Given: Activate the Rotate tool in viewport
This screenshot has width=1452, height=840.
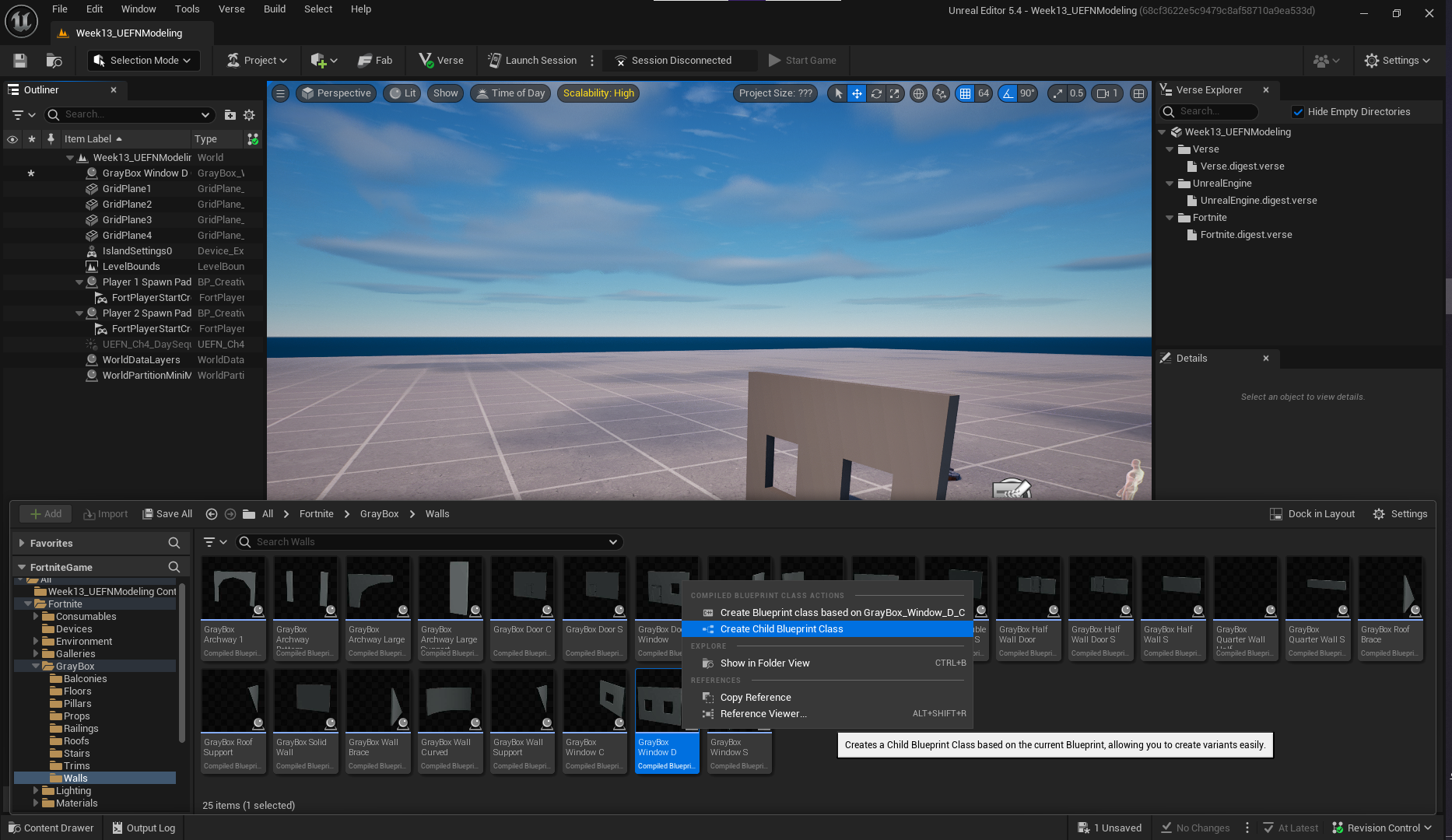Looking at the screenshot, I should [x=876, y=93].
